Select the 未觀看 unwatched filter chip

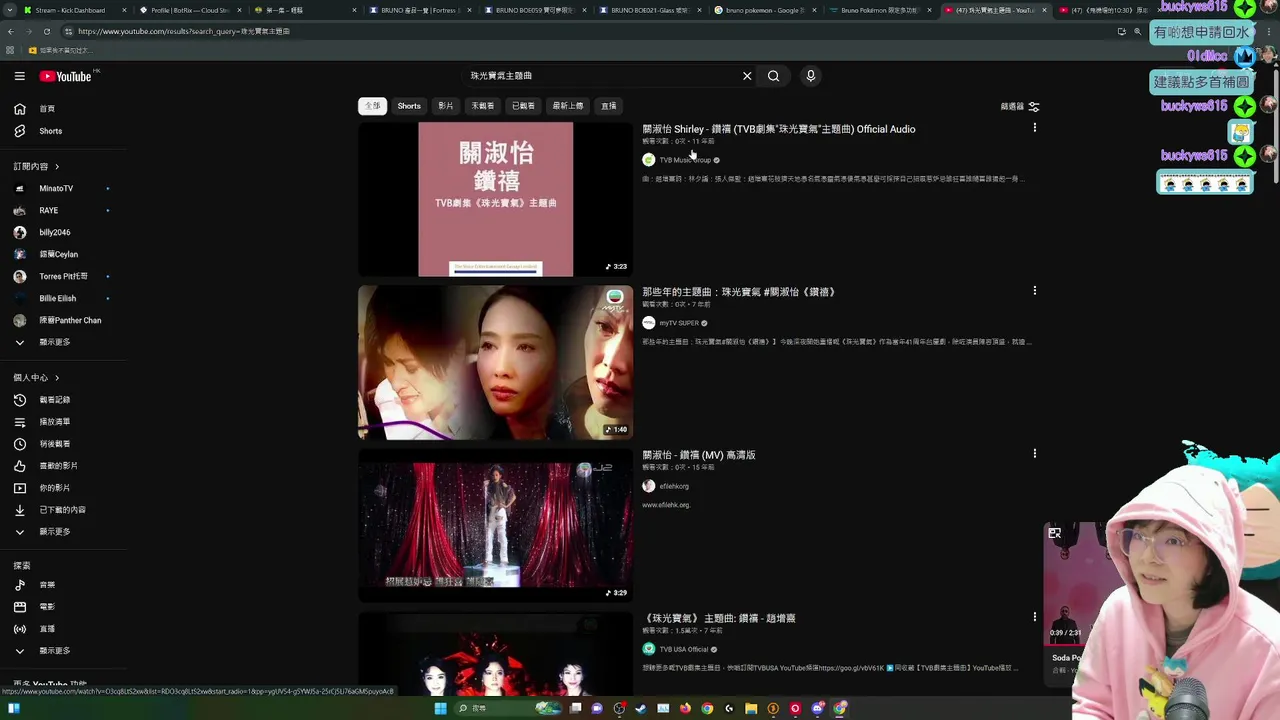[x=483, y=106]
